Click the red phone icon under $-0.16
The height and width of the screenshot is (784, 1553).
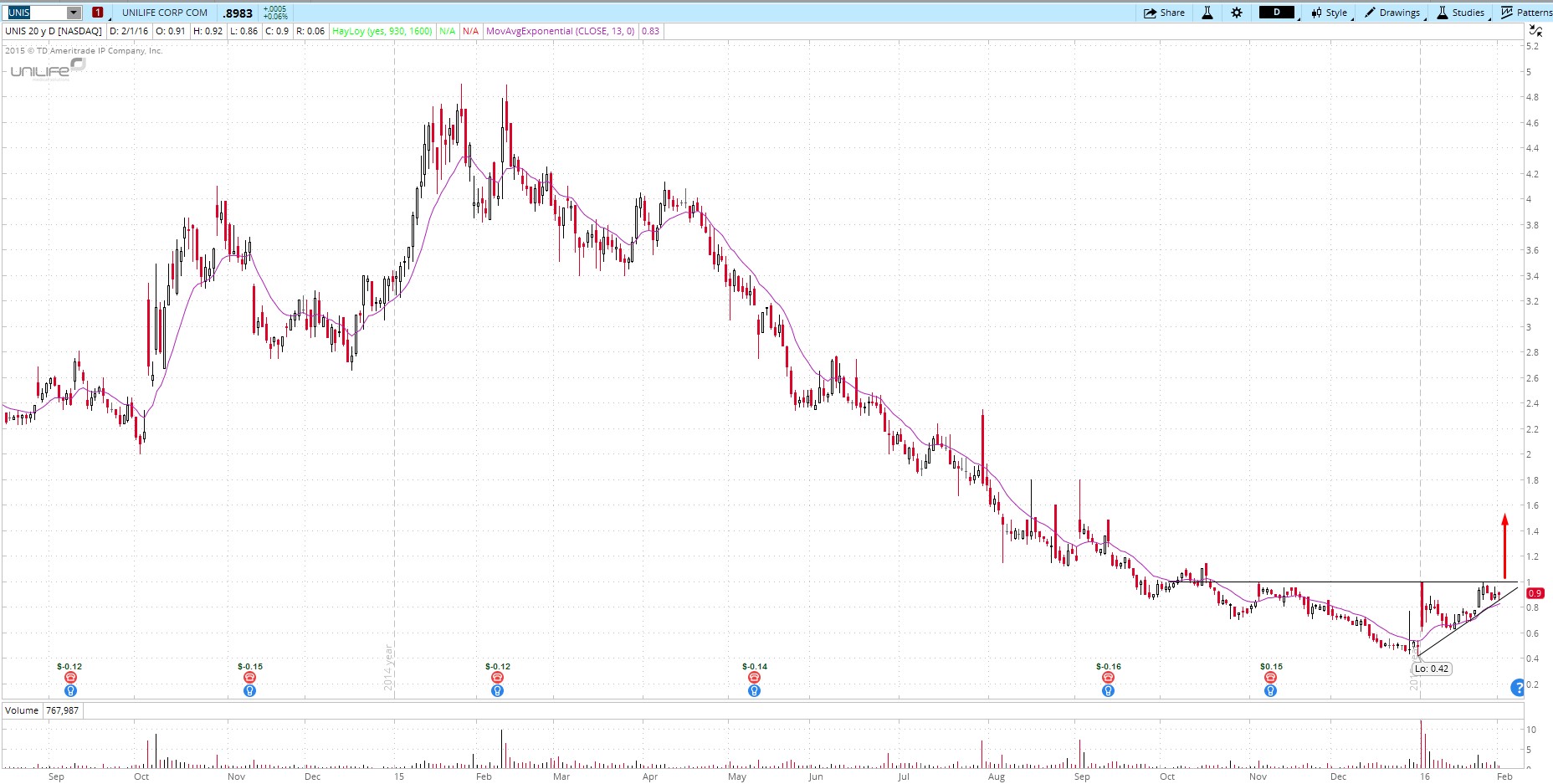pos(1108,678)
